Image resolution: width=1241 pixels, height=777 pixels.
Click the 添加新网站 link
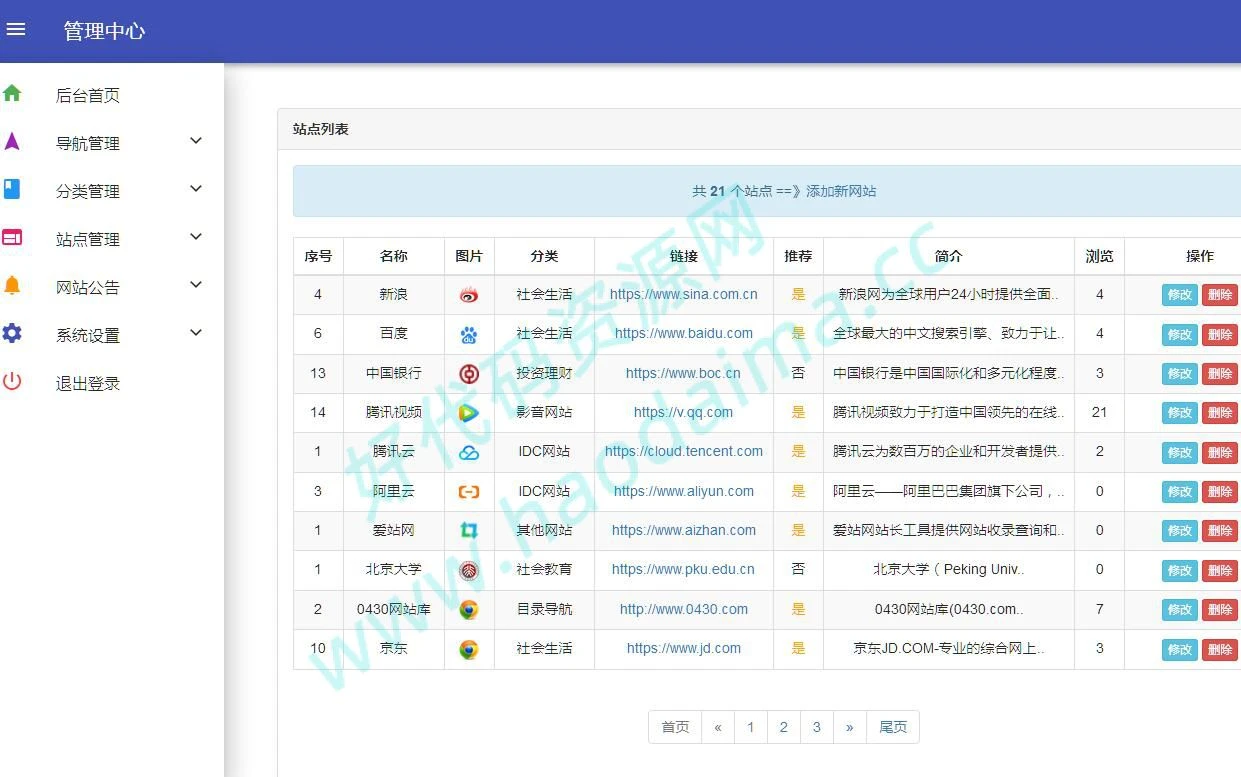tap(841, 191)
